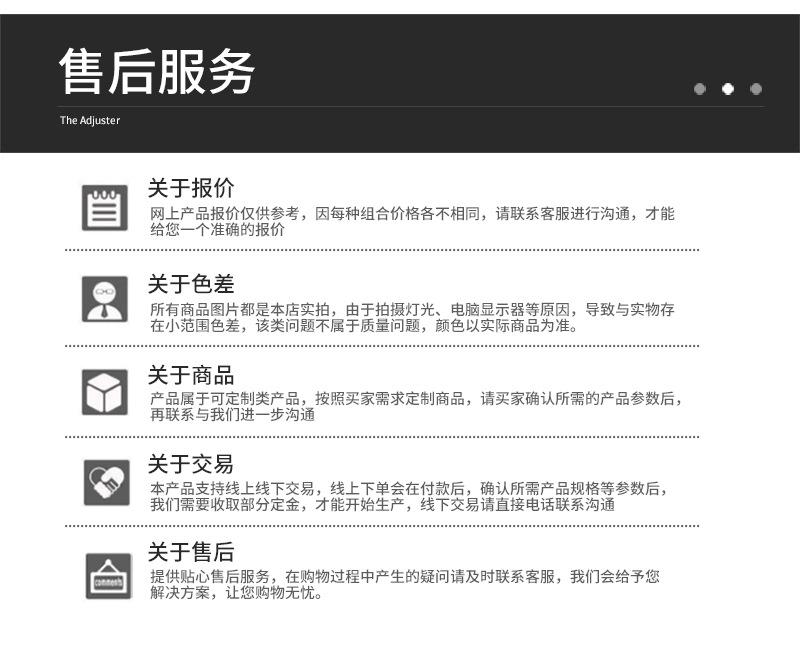Click the hanging sign icon beside 关于售后
The height and width of the screenshot is (650, 800).
pyautogui.click(x=108, y=576)
